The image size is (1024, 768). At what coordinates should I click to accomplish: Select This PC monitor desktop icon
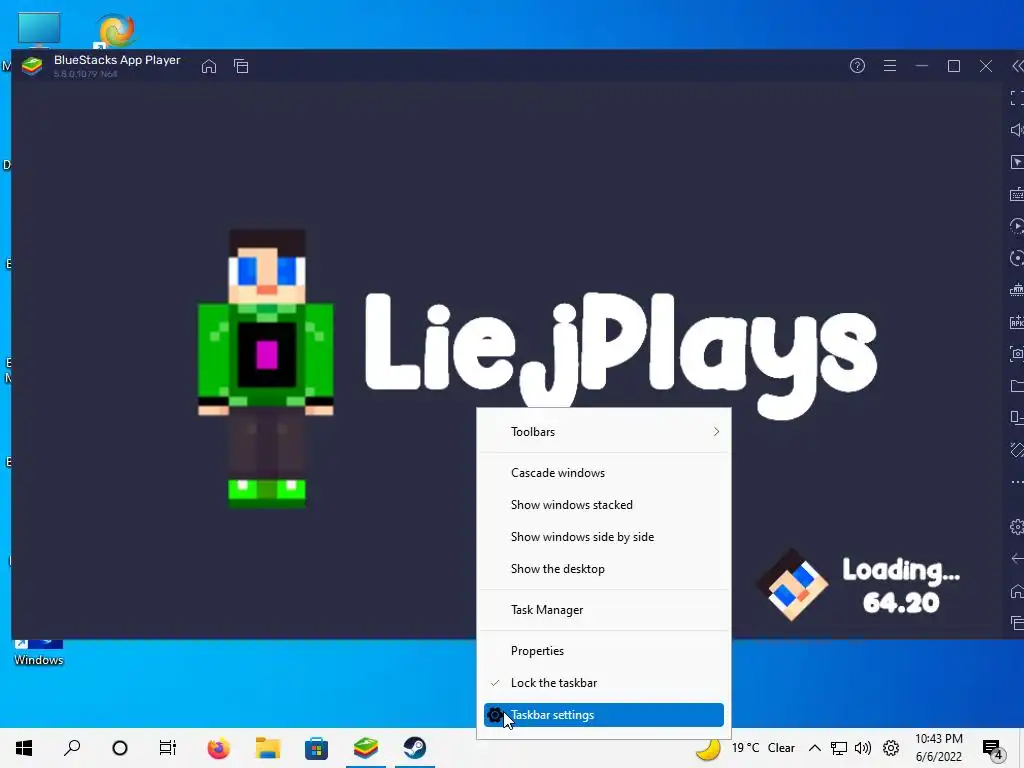(39, 29)
